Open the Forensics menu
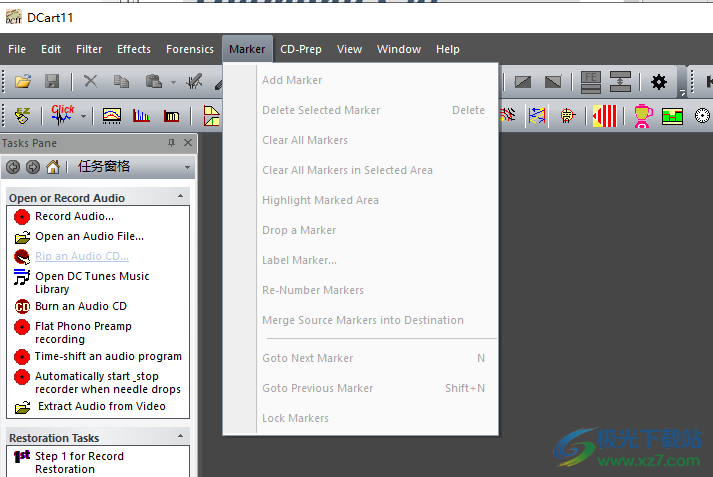 click(x=189, y=49)
